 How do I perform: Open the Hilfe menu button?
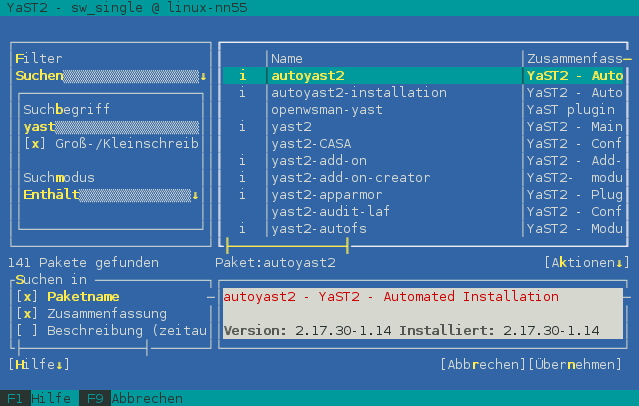[39, 364]
